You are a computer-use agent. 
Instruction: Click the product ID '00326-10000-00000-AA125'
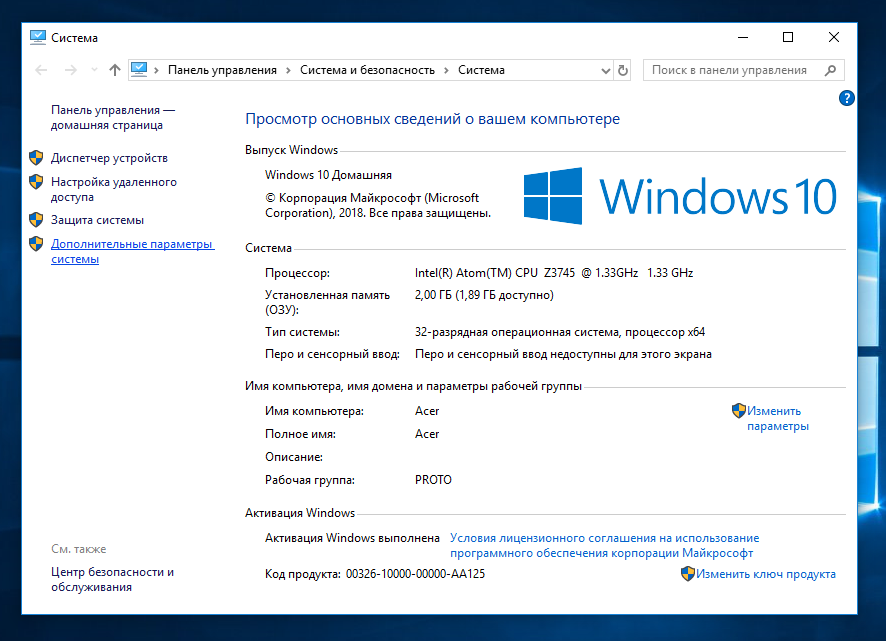(x=415, y=574)
